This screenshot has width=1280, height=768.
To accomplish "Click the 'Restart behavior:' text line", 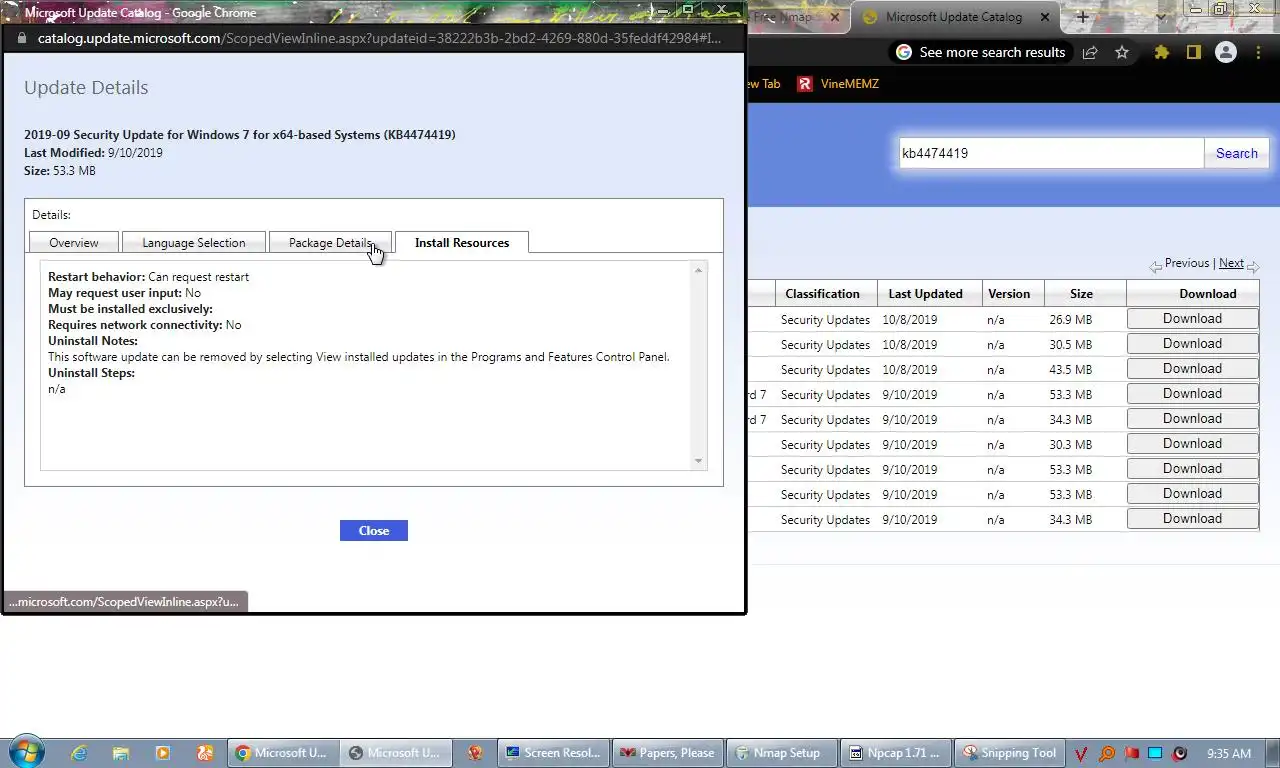I will coord(148,276).
